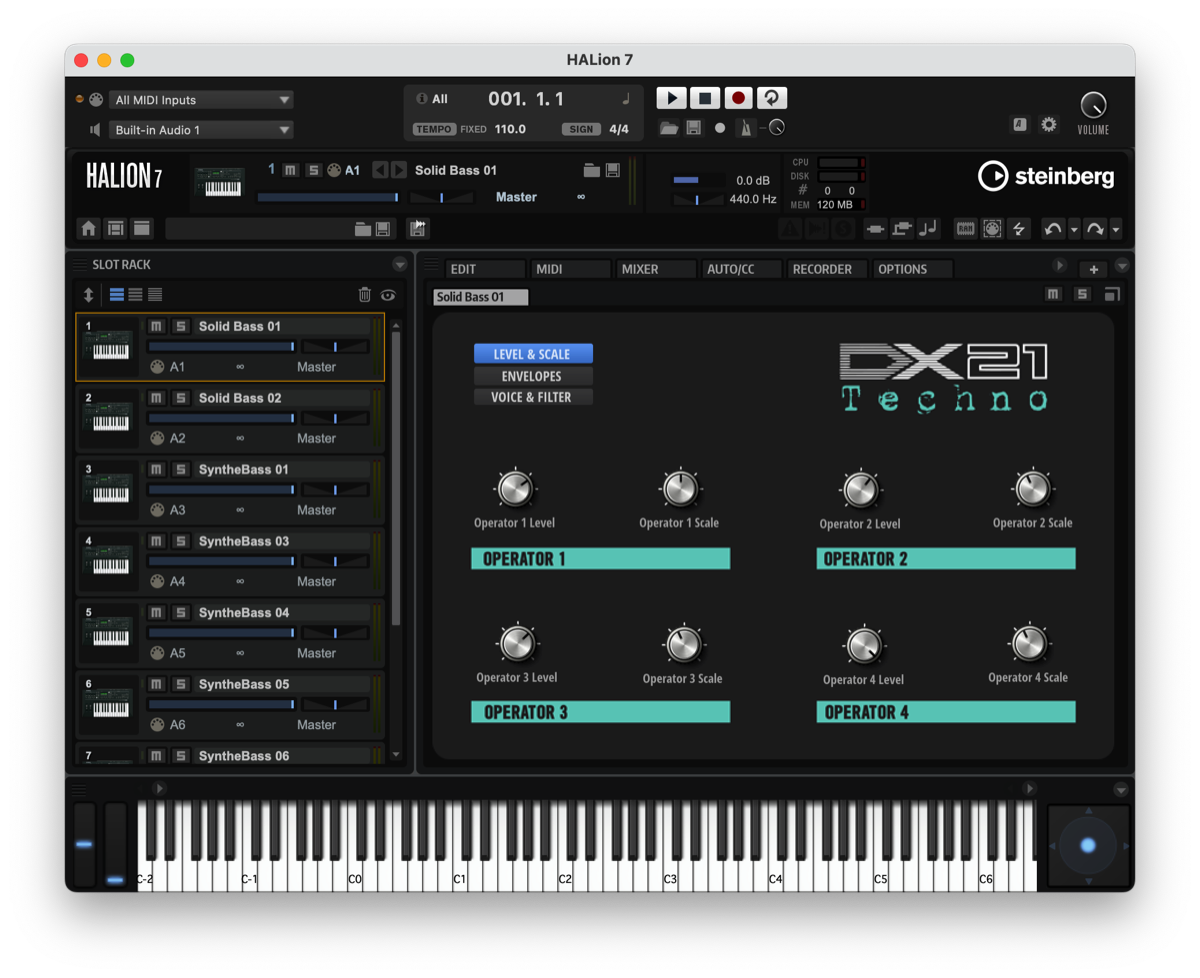This screenshot has height=978, width=1200.
Task: Switch to the EDIT tab
Action: [485, 269]
